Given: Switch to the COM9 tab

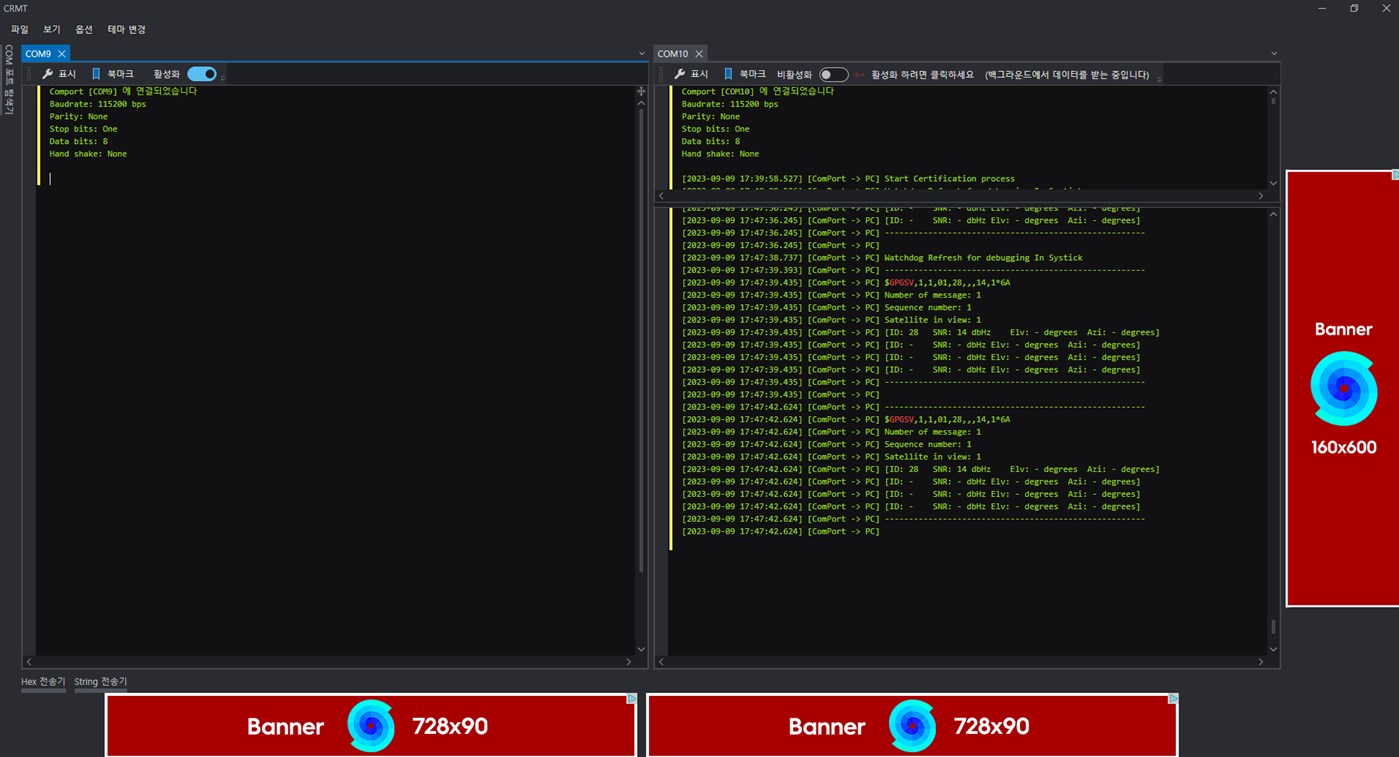Looking at the screenshot, I should 38,53.
